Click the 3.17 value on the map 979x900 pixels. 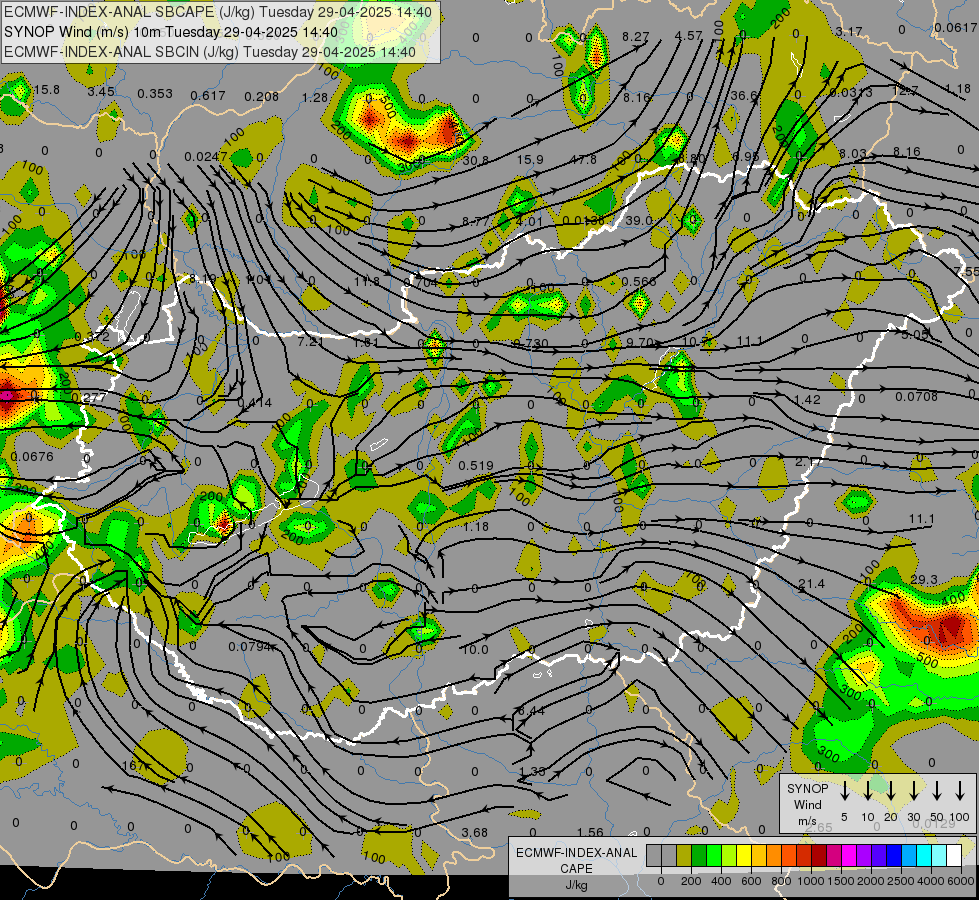pos(849,31)
